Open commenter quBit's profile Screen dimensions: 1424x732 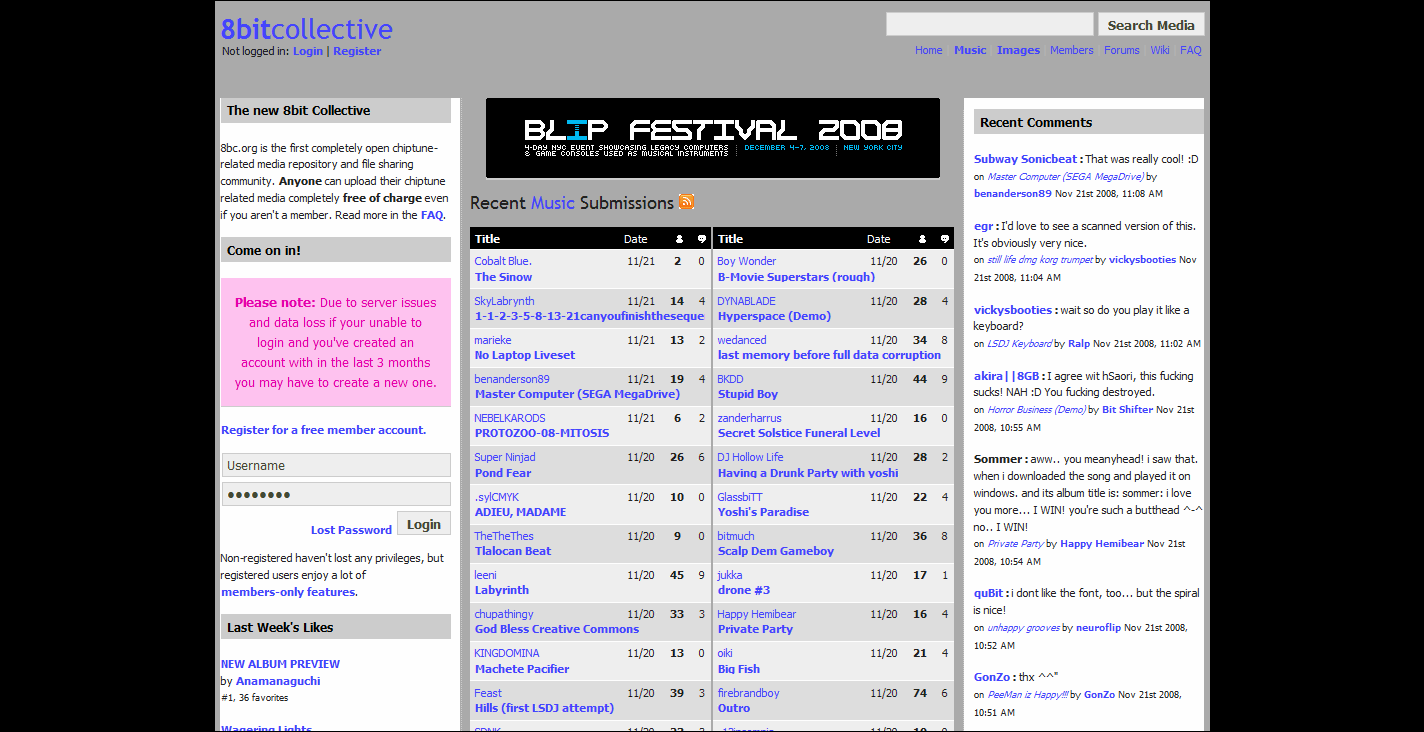[990, 593]
